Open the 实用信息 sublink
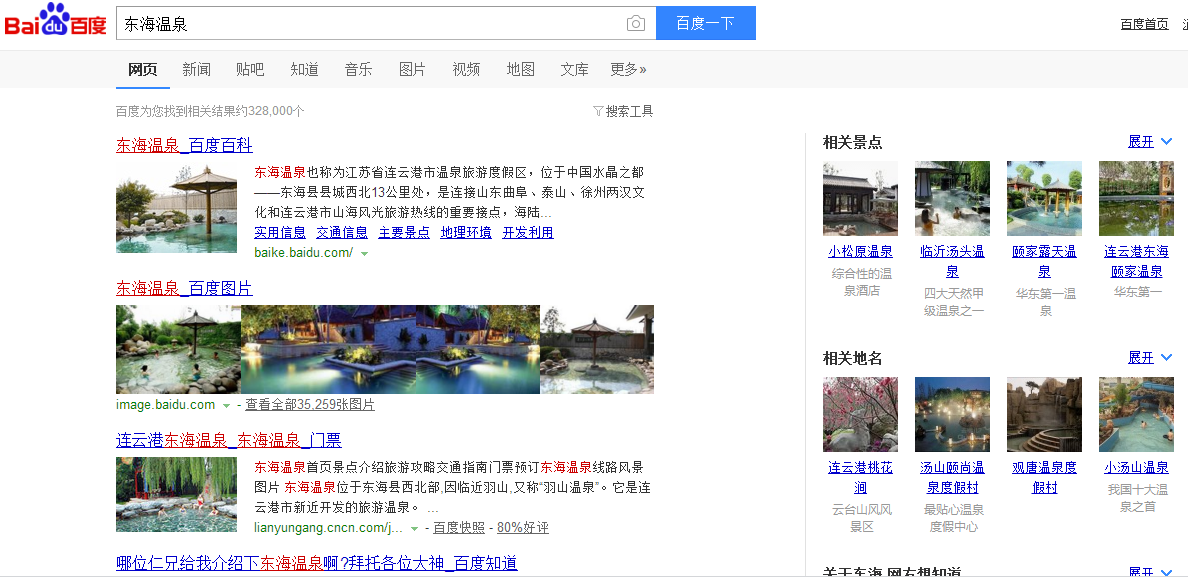This screenshot has width=1188, height=577. 280,232
